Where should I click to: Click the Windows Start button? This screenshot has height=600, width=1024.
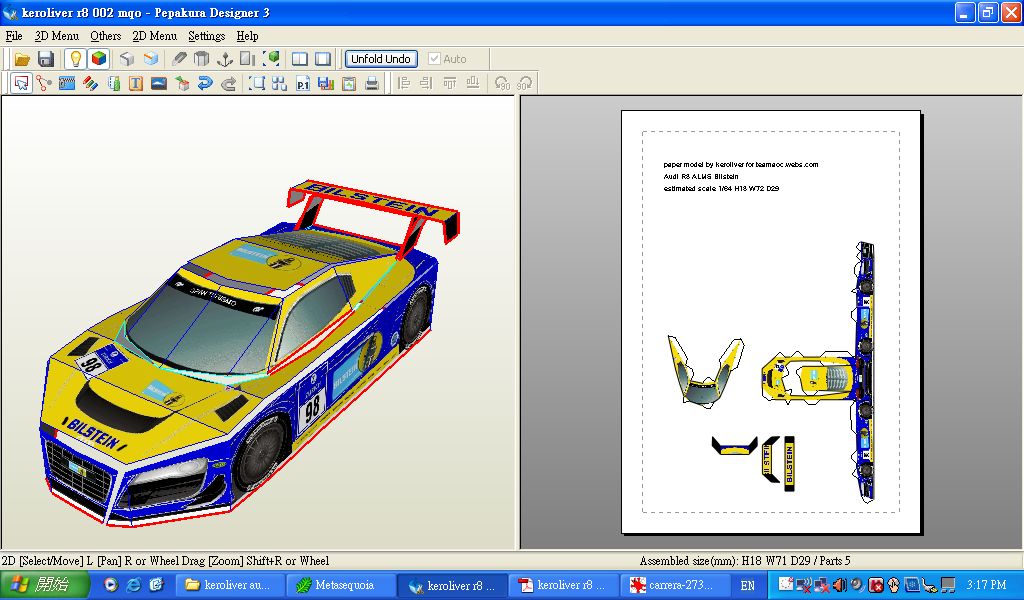pyautogui.click(x=43, y=585)
